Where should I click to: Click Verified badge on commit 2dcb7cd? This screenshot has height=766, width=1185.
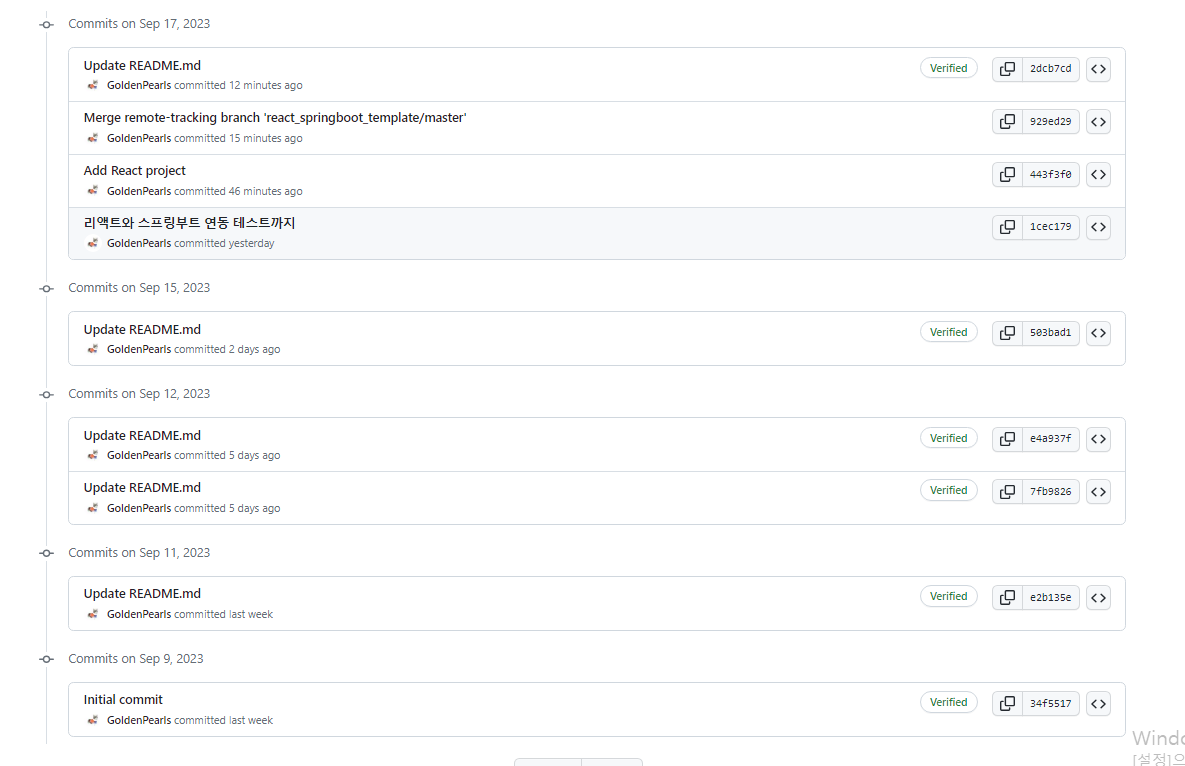pyautogui.click(x=948, y=69)
